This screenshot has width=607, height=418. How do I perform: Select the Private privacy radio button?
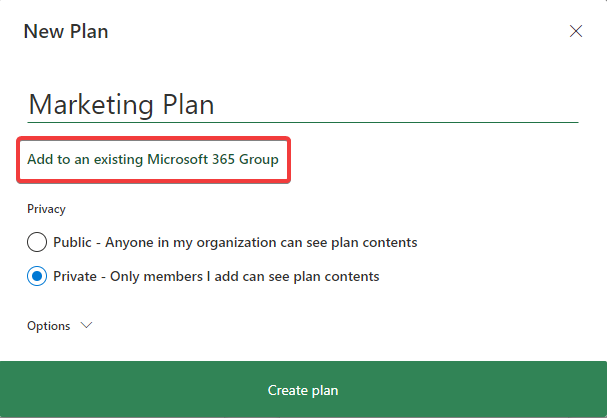(37, 276)
